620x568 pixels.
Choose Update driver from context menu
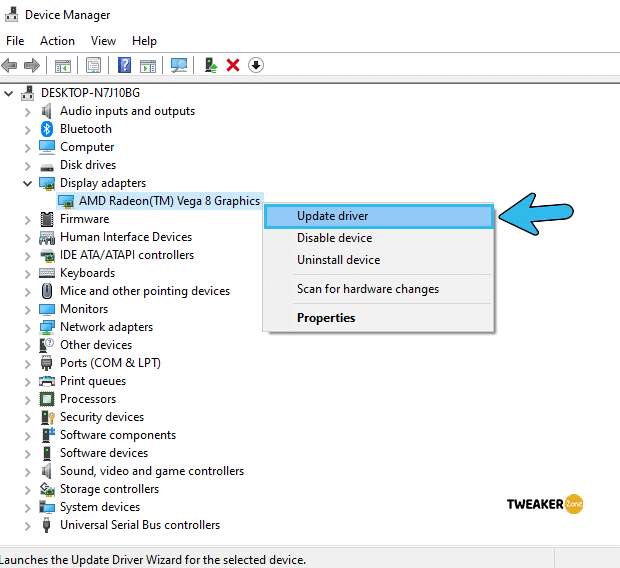tap(379, 216)
